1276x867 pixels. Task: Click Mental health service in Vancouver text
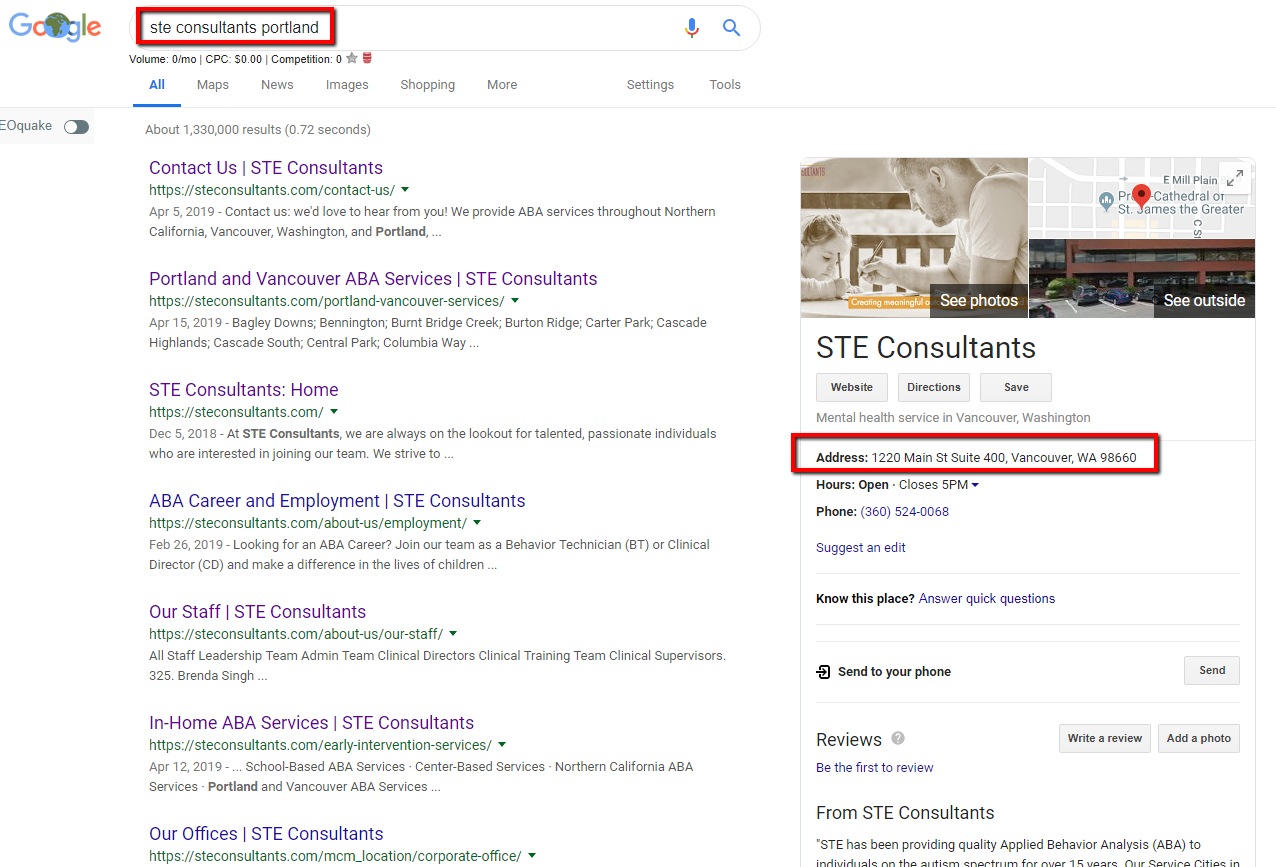click(x=953, y=418)
